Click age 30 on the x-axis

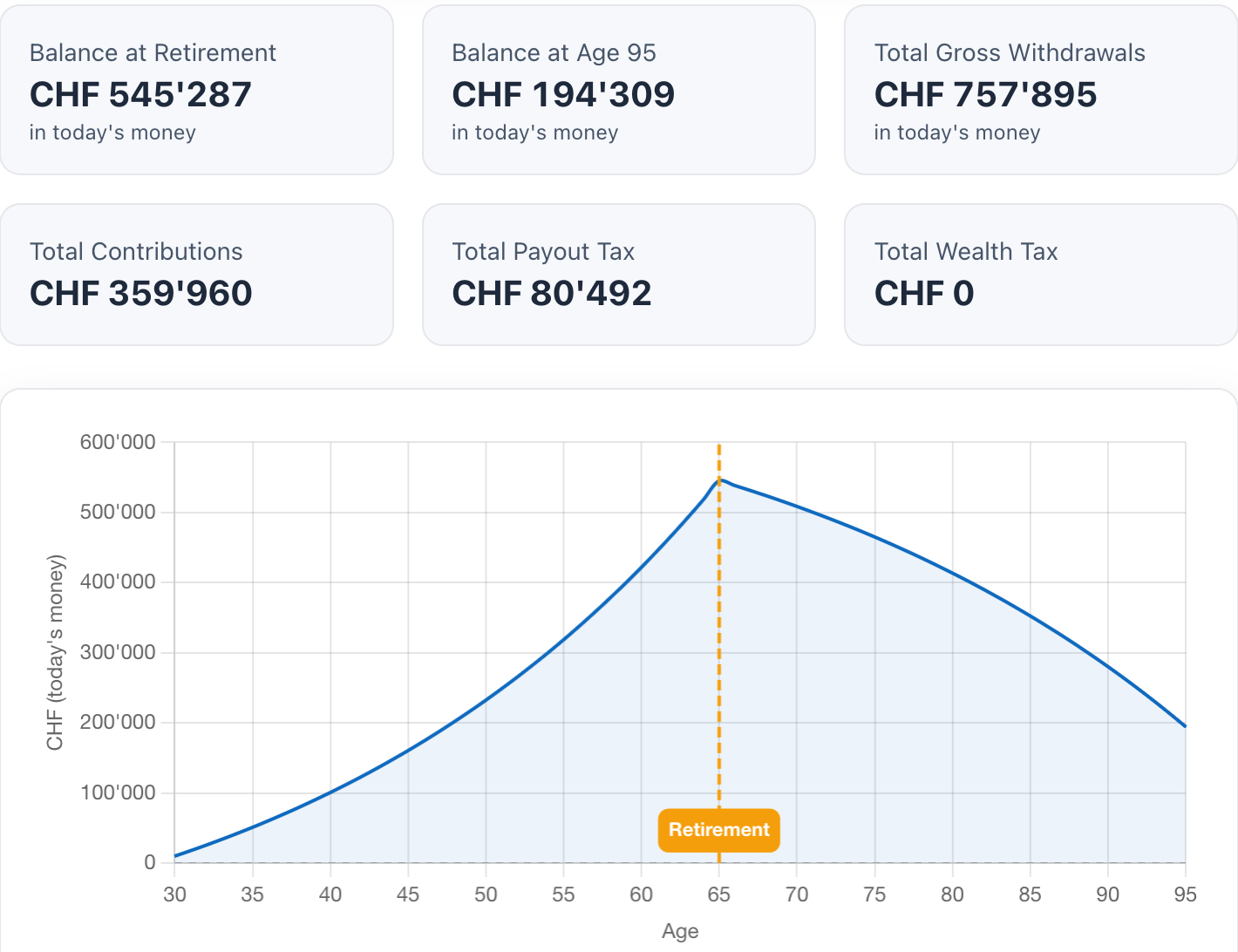point(174,894)
